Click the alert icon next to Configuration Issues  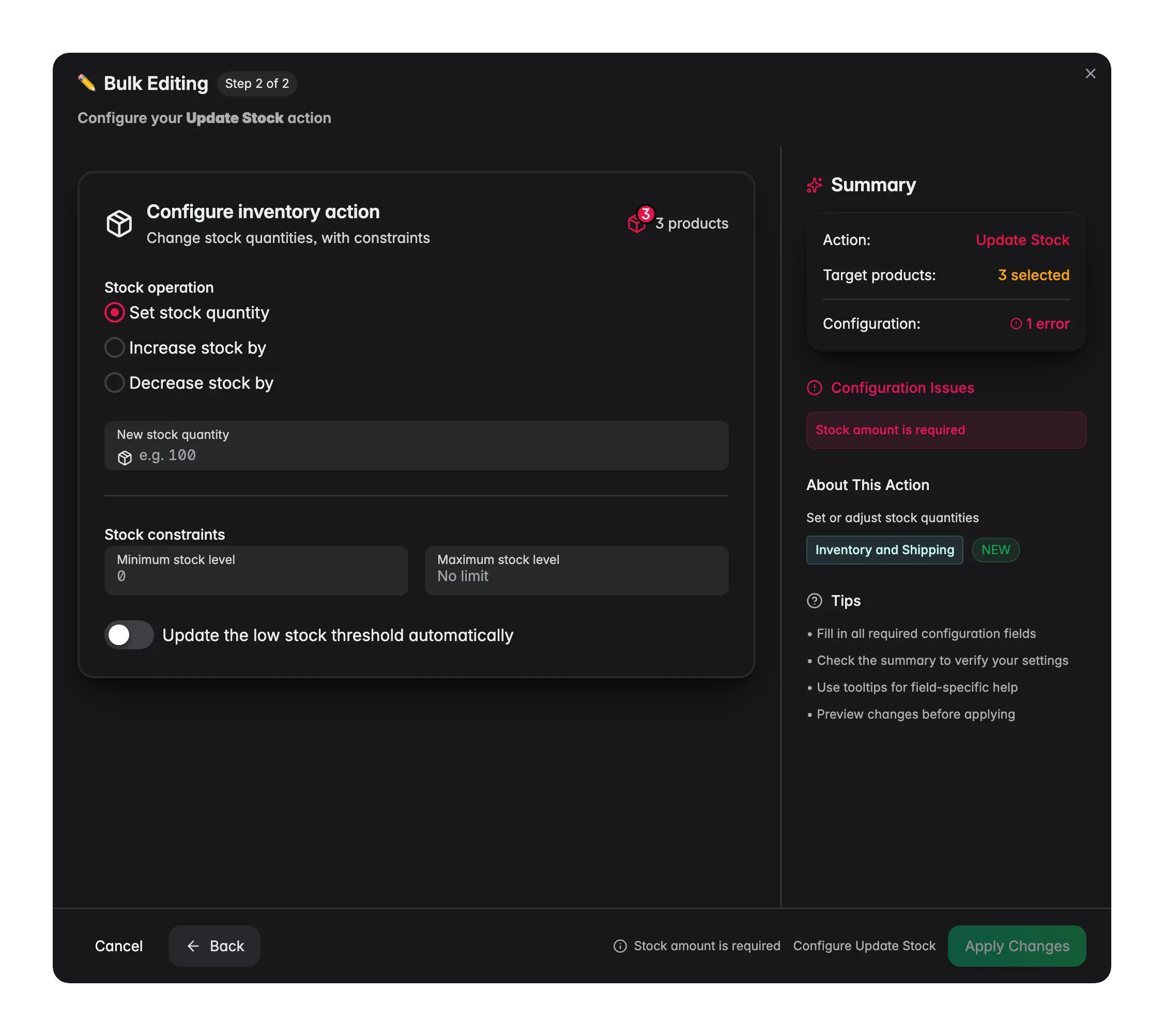coord(815,388)
